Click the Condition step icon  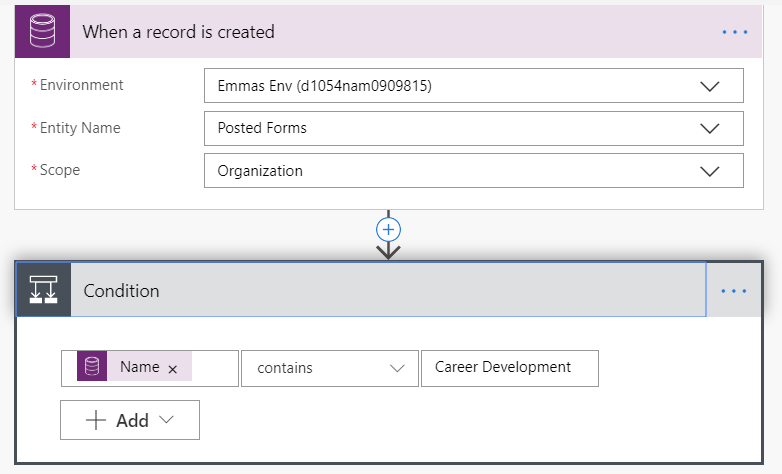pyautogui.click(x=44, y=291)
